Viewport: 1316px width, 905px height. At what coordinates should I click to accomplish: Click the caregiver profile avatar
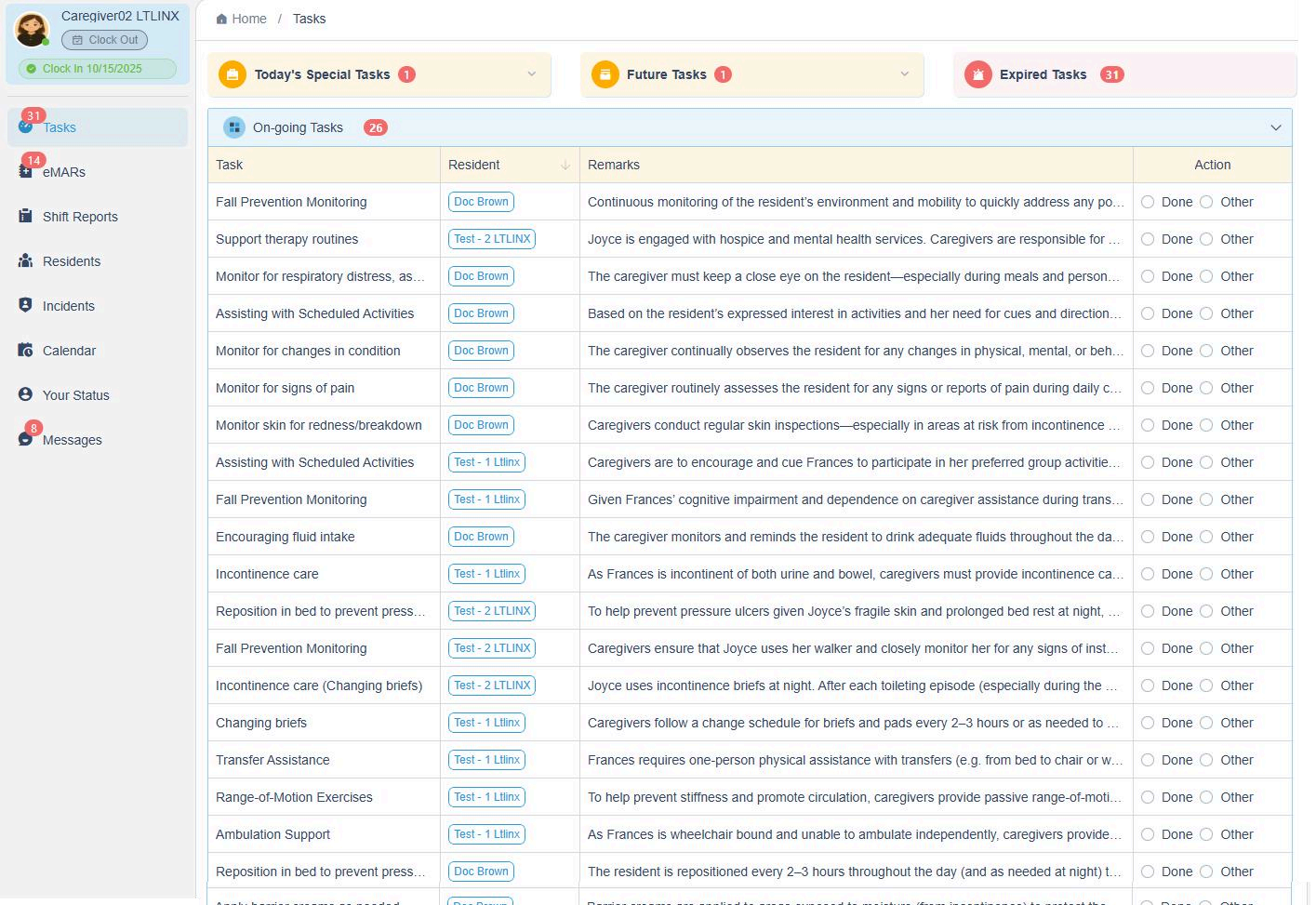pyautogui.click(x=32, y=30)
